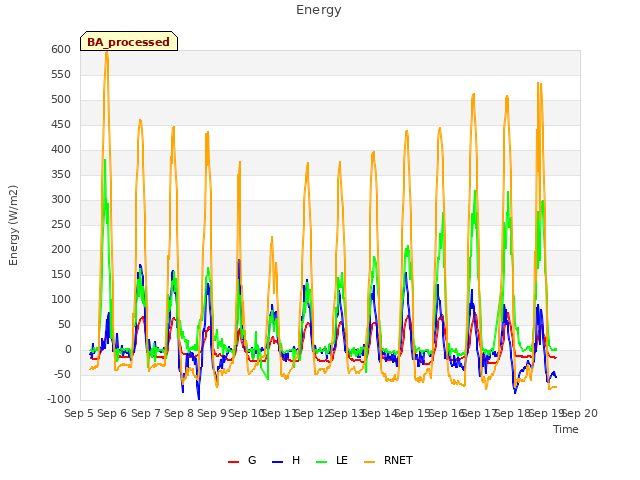The height and width of the screenshot is (480, 640).
Task: Click the Energy (W/m2) axis label
Action: pyautogui.click(x=13, y=225)
